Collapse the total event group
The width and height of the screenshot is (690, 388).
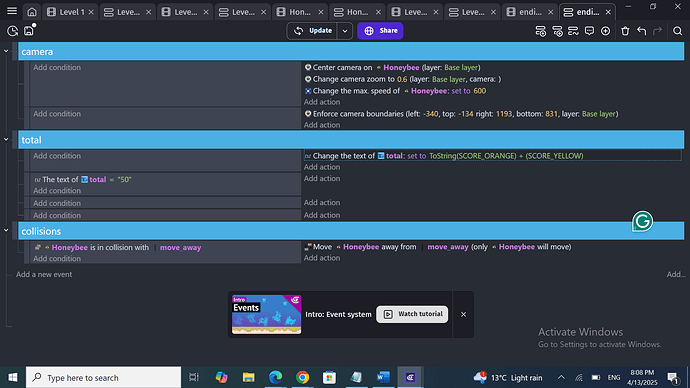click(6, 139)
